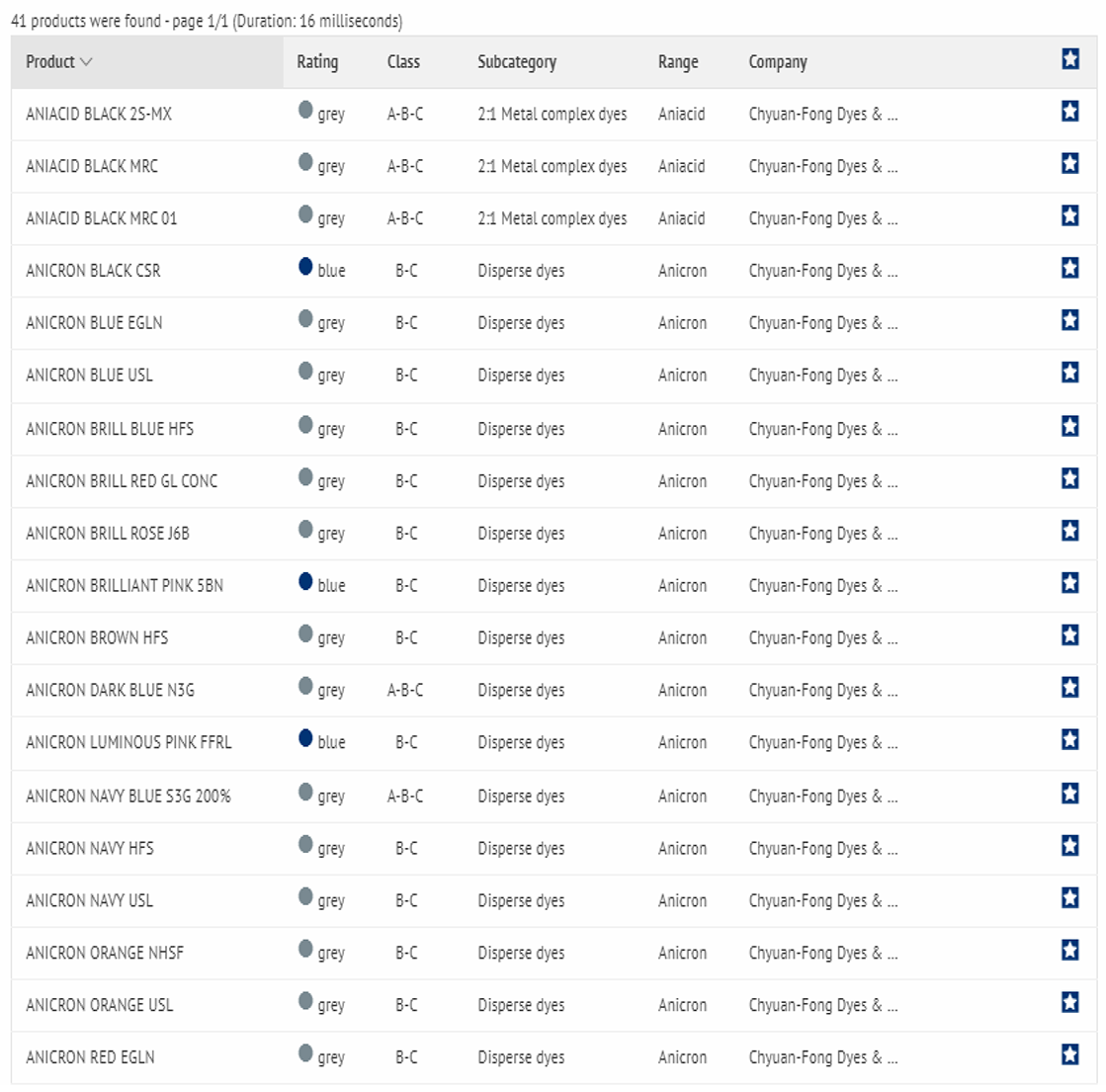
Task: Favorite ANICRON DARK BLUE N3G with star
Action: pos(1069,688)
